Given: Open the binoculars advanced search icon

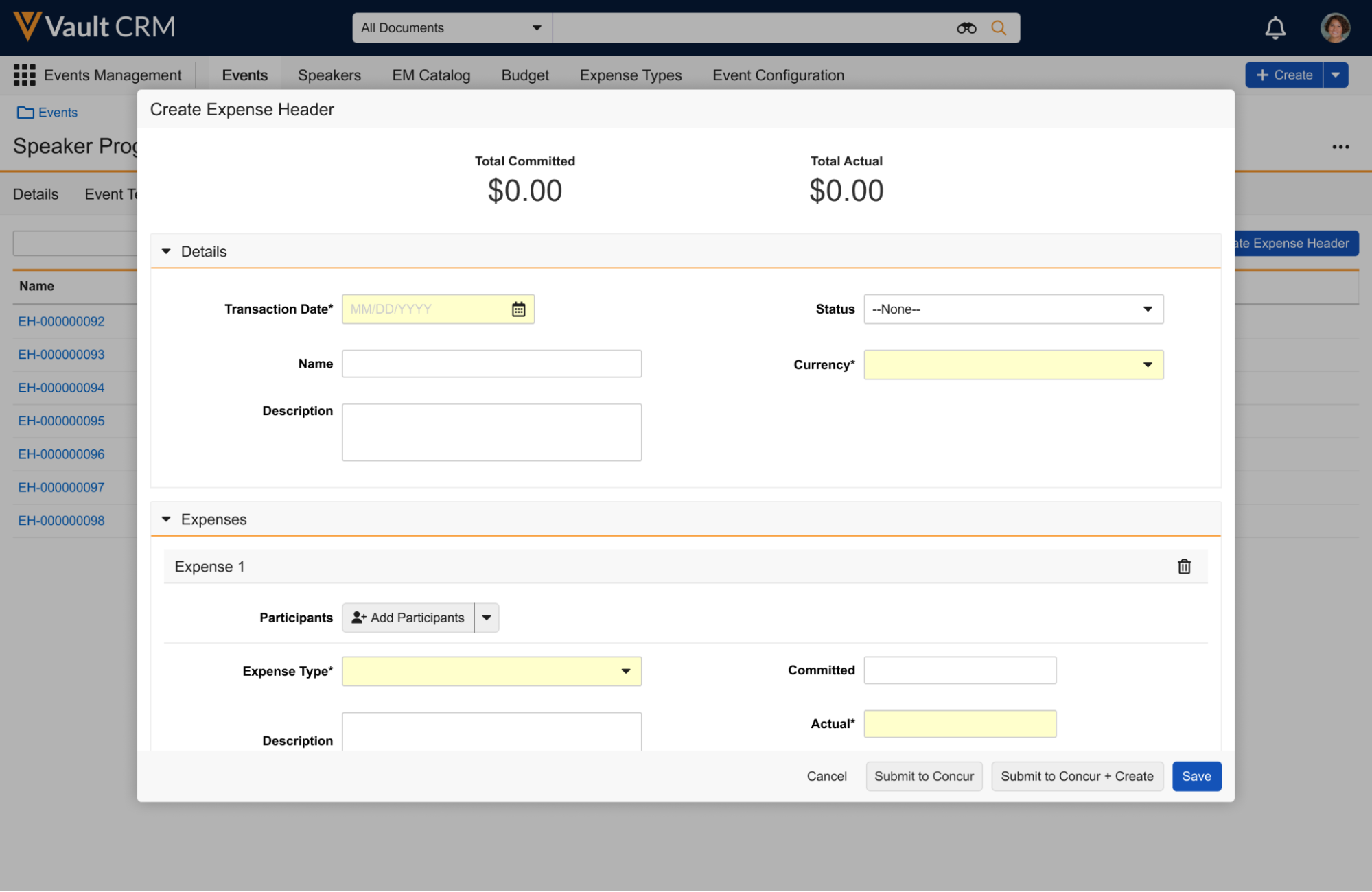Looking at the screenshot, I should 966,28.
